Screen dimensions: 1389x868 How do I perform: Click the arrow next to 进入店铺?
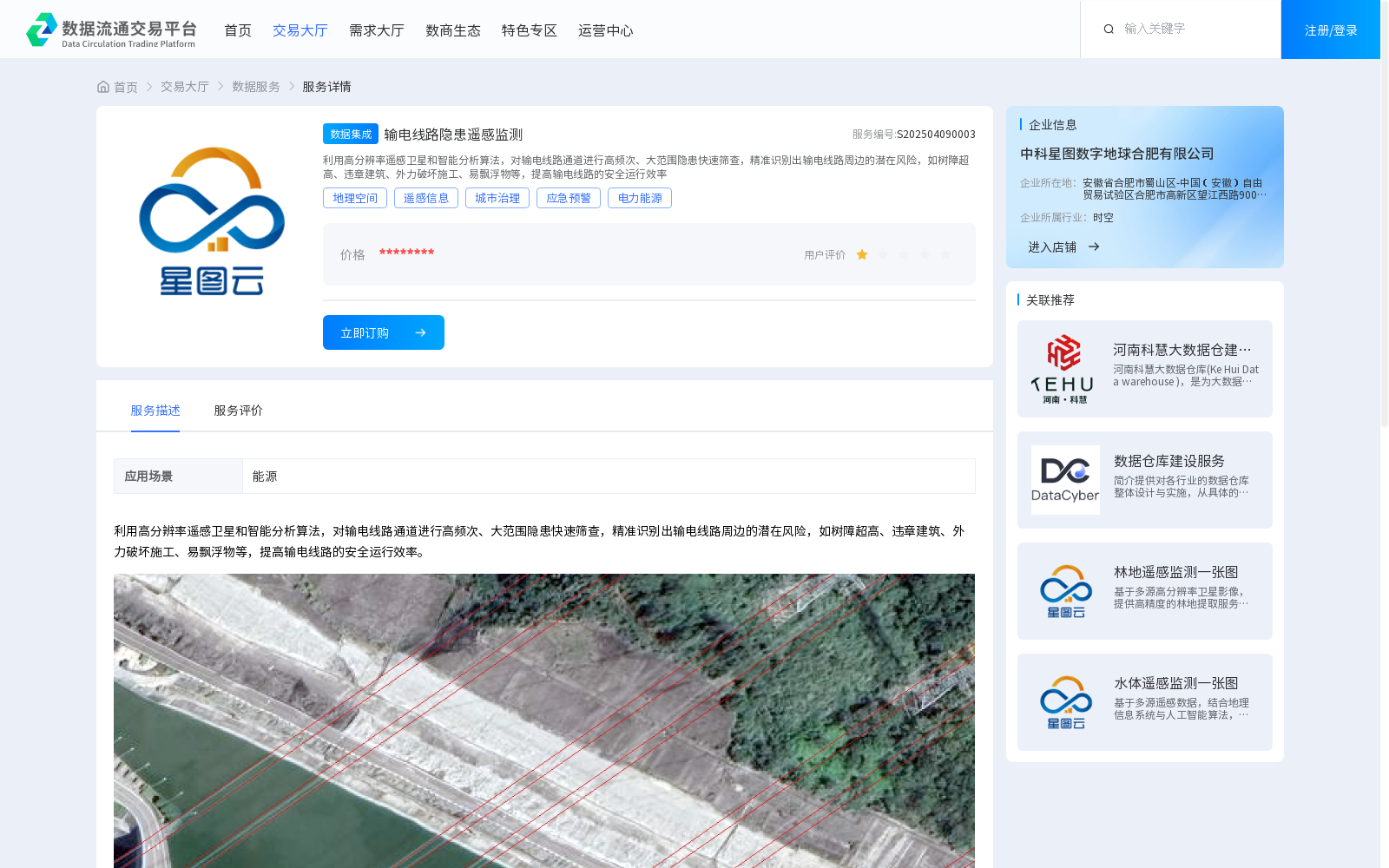pos(1094,247)
